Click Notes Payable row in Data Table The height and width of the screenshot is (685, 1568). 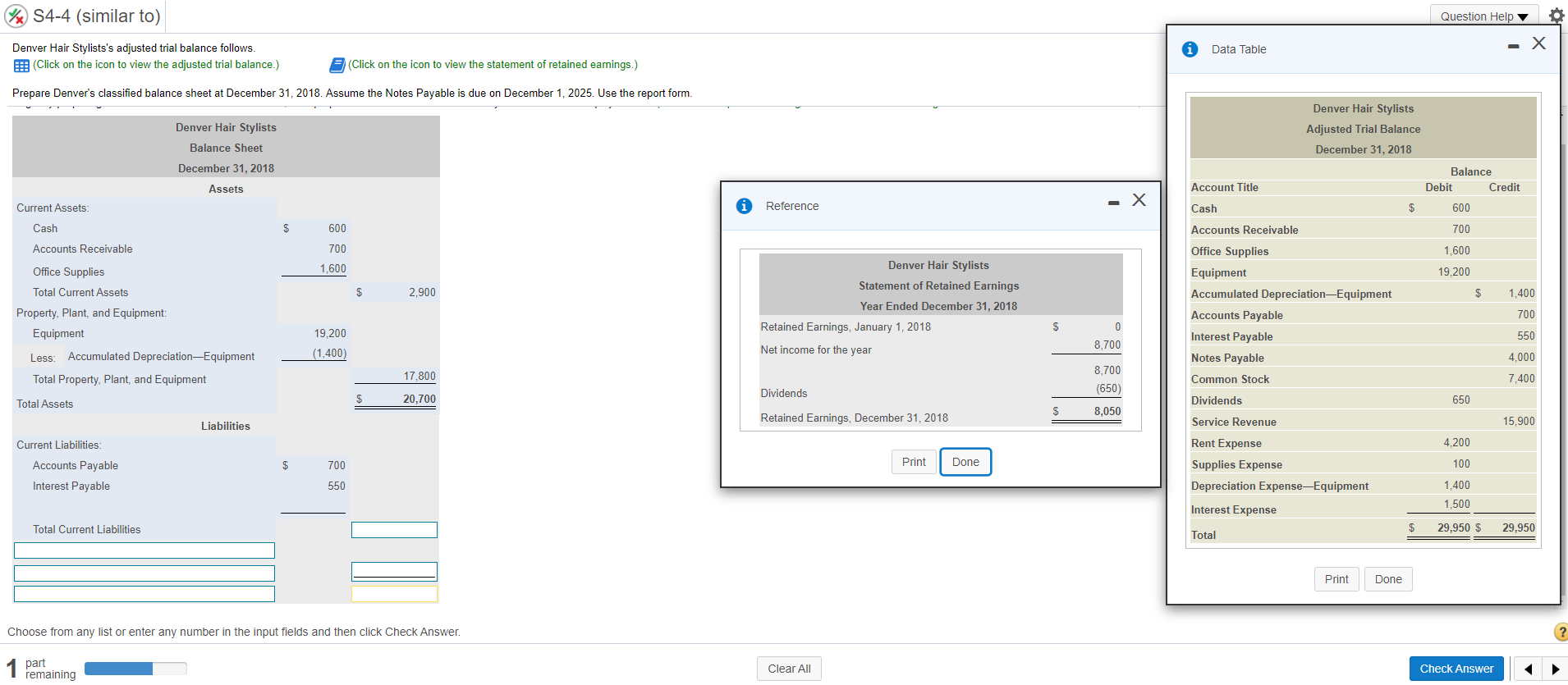click(1363, 358)
